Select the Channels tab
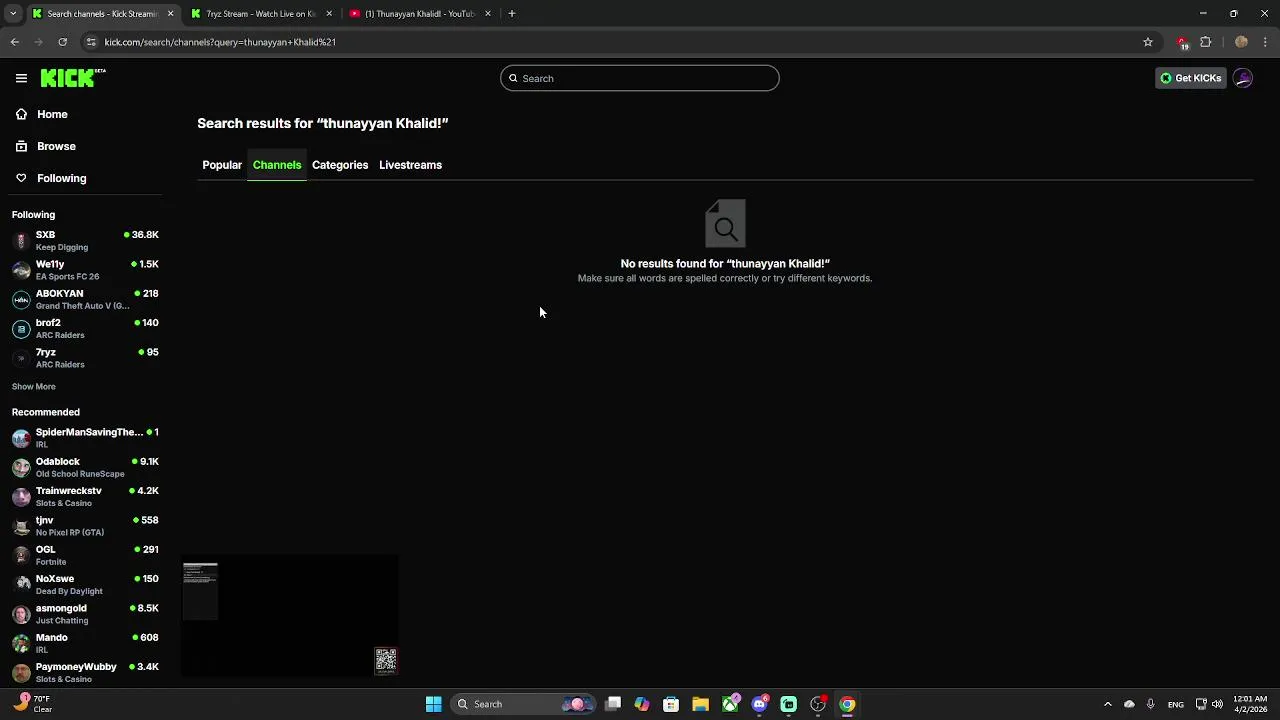The width and height of the screenshot is (1280, 720). tap(277, 165)
